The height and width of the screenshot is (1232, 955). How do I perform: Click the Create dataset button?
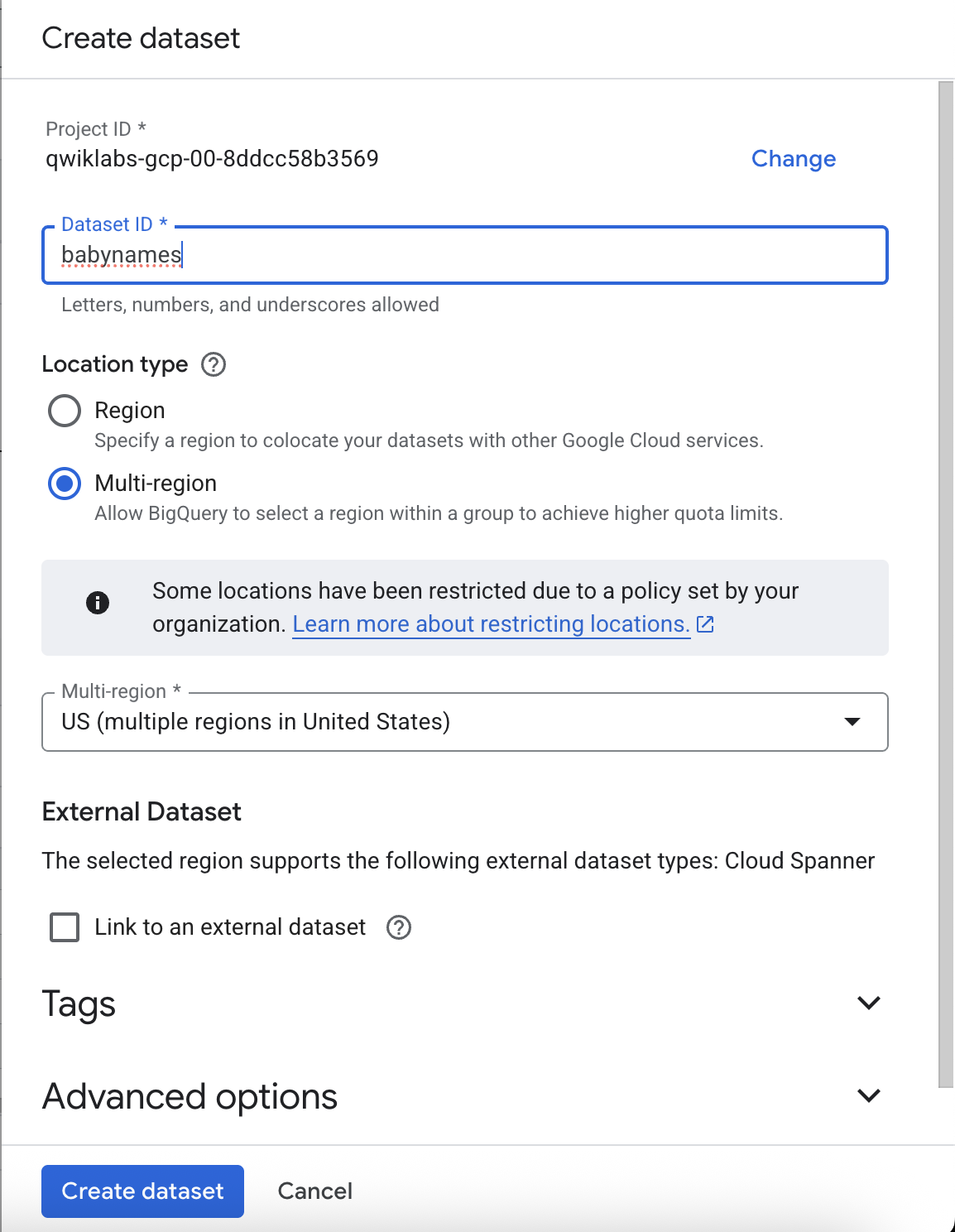click(142, 1191)
